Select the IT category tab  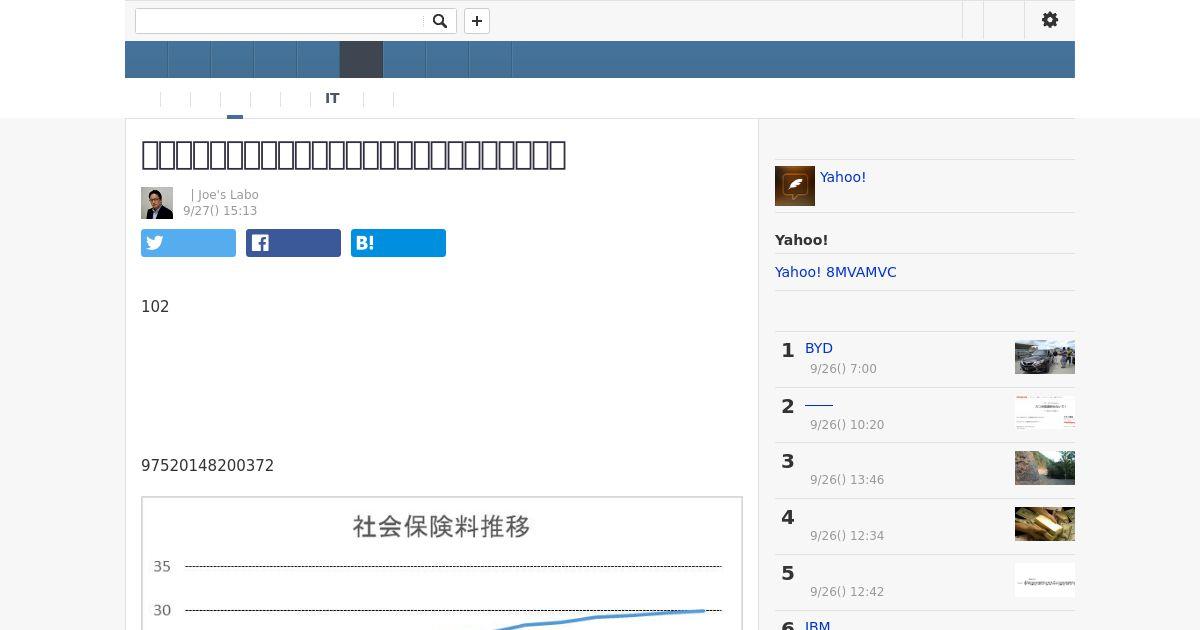tap(332, 98)
